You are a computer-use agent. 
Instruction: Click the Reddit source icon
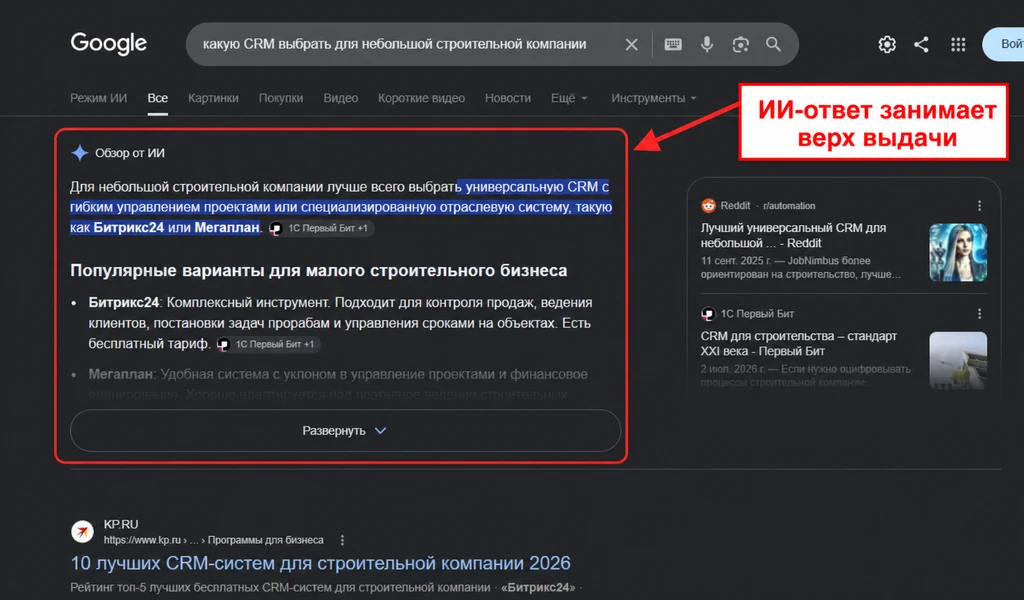(709, 206)
